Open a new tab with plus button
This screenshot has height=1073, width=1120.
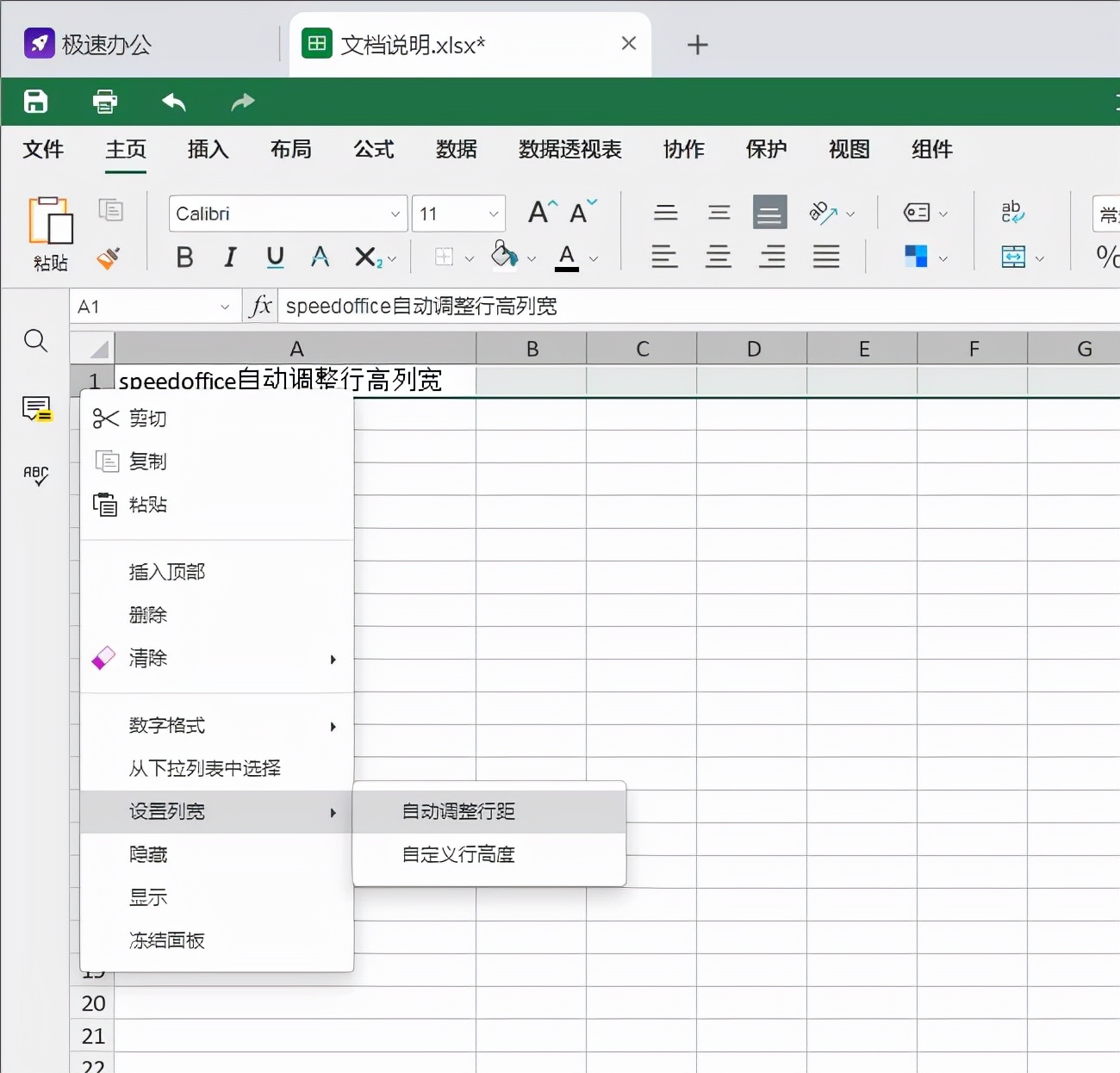(698, 45)
